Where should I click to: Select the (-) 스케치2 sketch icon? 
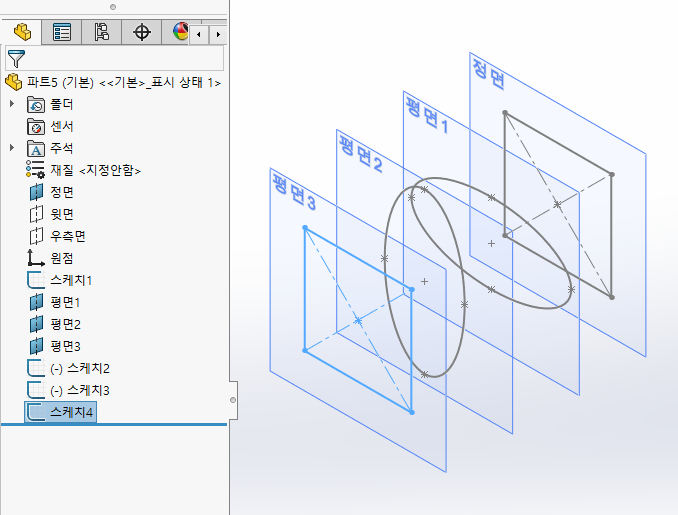[36, 368]
